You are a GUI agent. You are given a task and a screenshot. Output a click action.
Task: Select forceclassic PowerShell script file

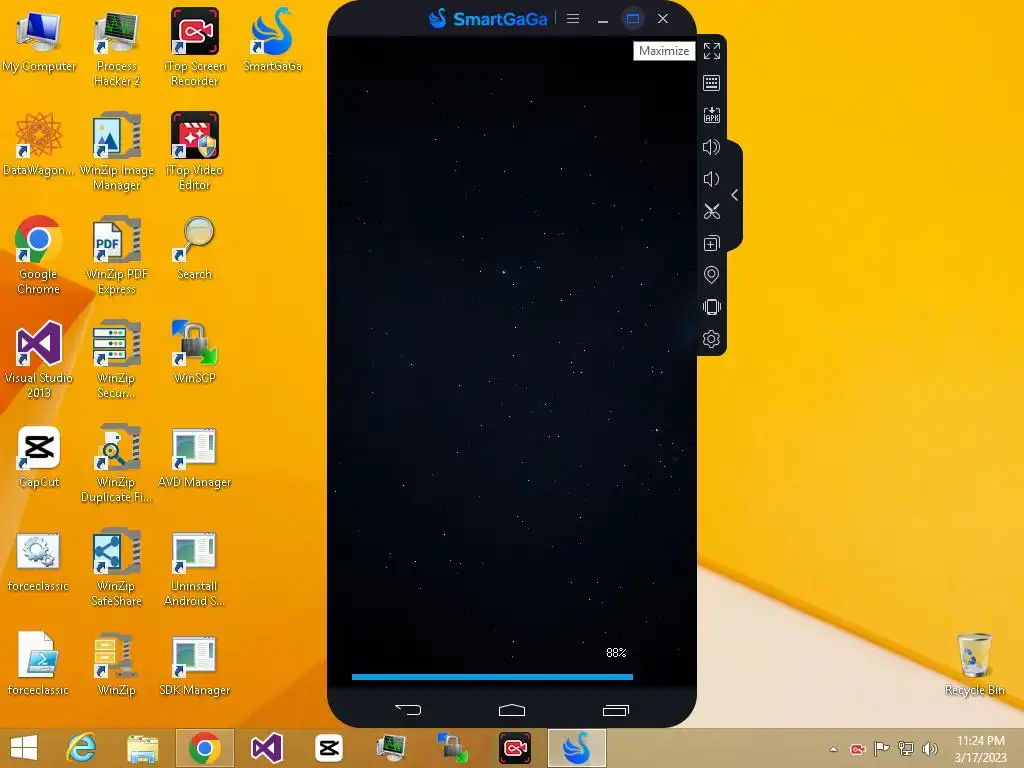39,664
